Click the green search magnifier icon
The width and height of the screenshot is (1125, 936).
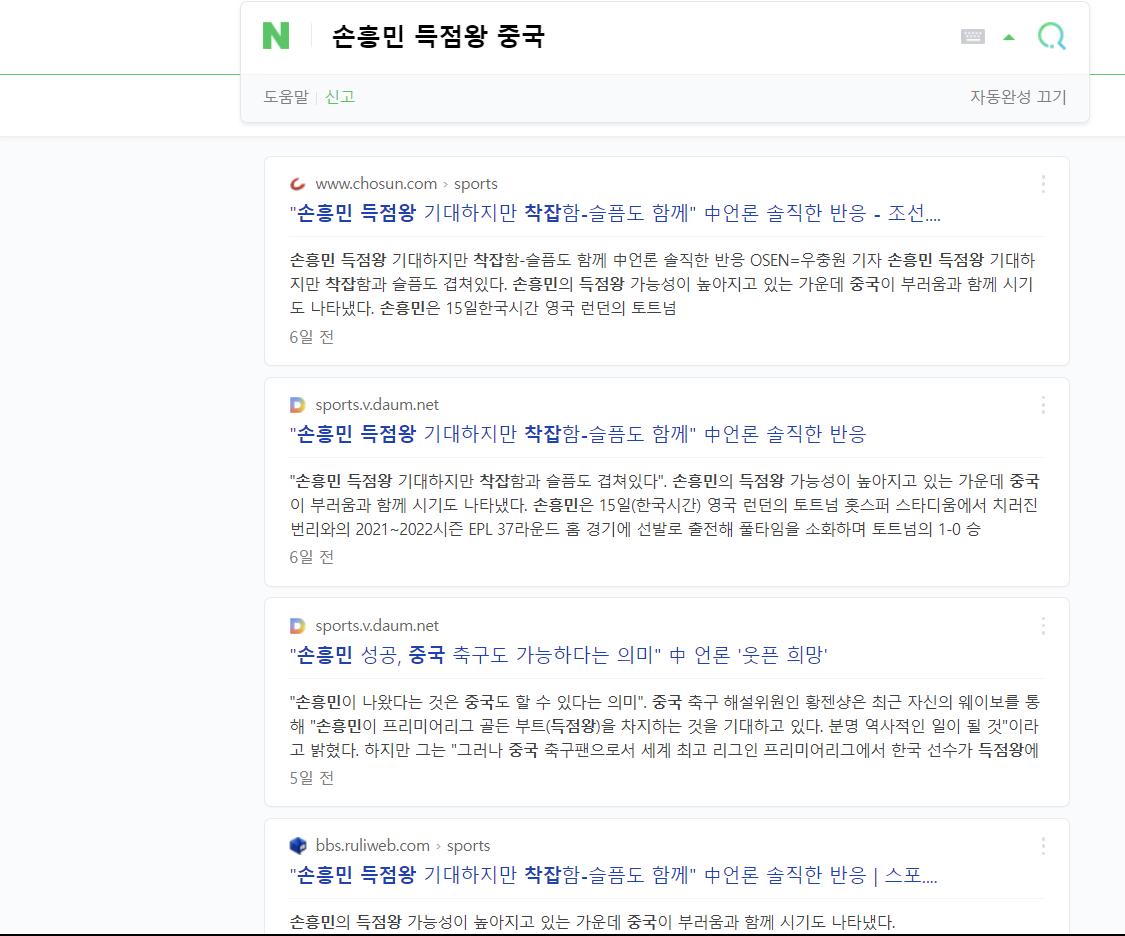tap(1051, 36)
